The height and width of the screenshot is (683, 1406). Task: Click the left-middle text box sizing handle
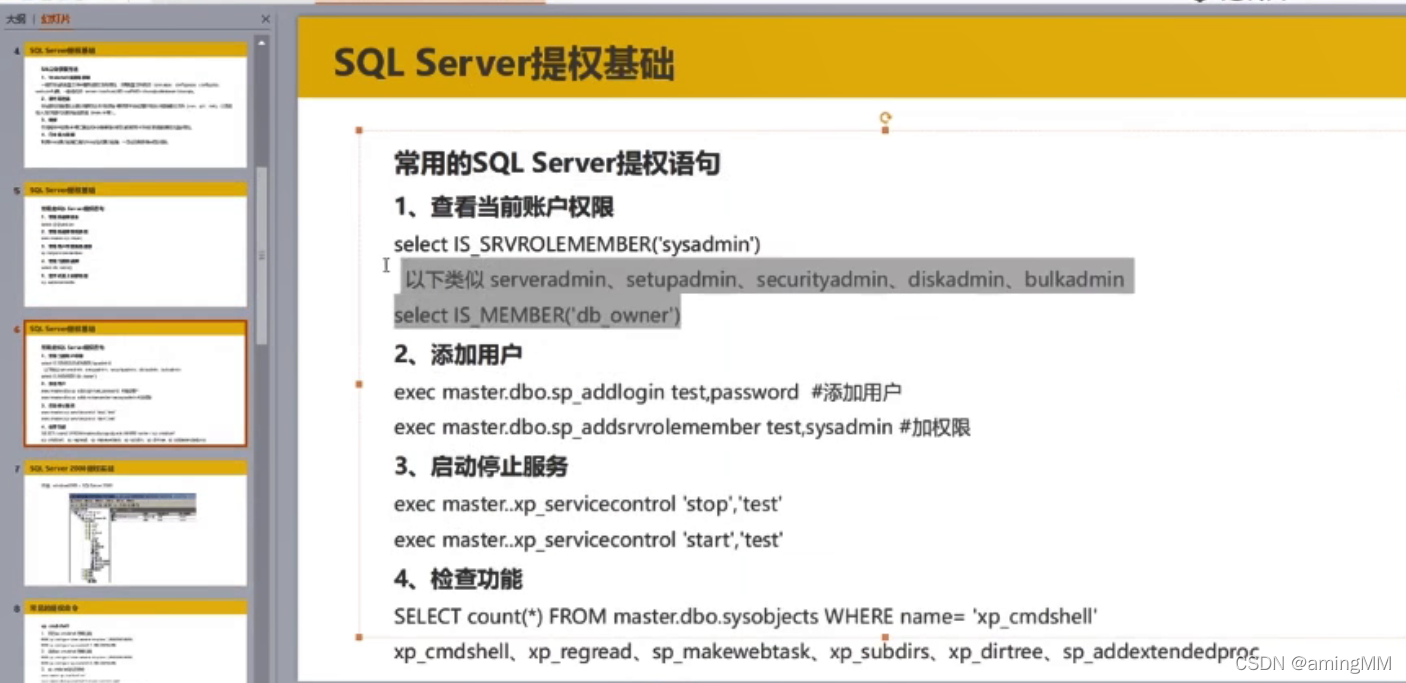point(359,384)
